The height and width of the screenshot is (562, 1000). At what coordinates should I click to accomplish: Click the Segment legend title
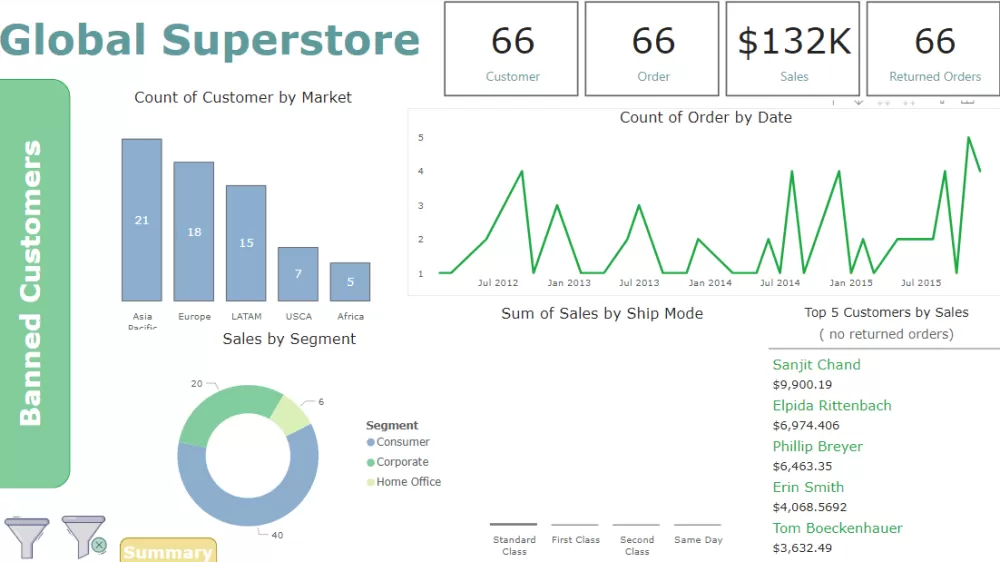click(x=392, y=425)
